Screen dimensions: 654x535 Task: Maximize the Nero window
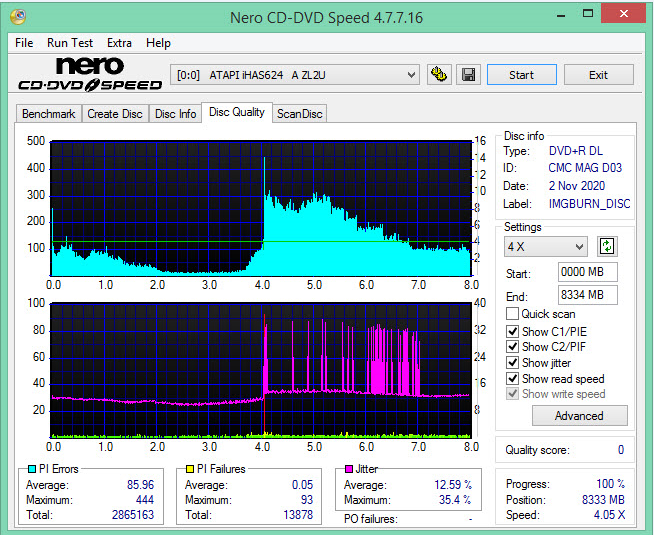[x=588, y=14]
